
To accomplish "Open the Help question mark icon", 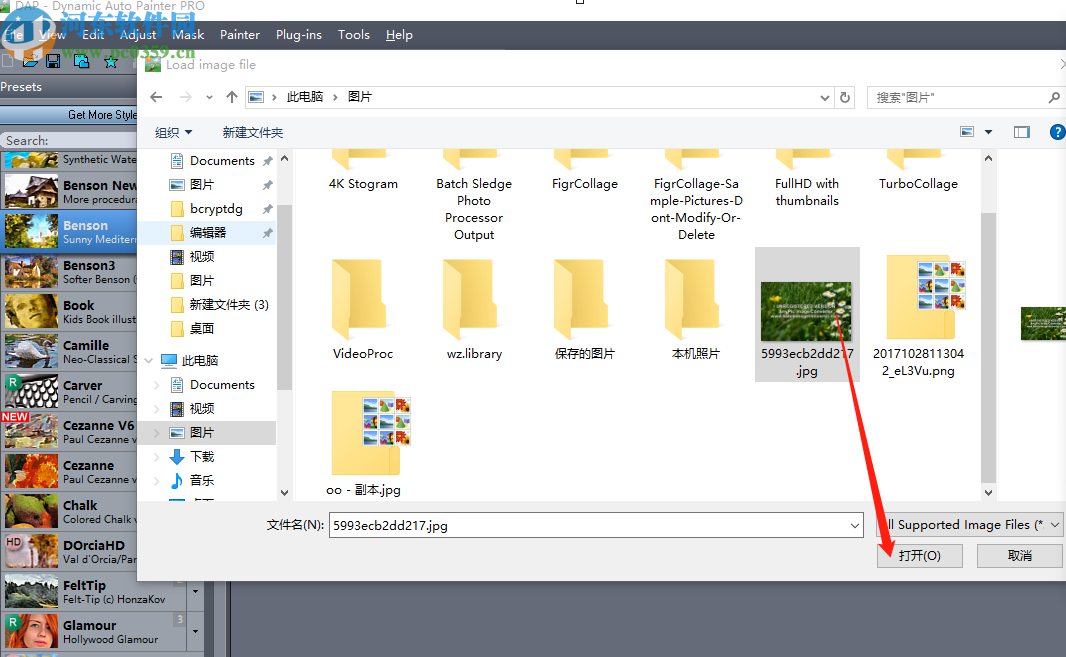I will (1057, 131).
